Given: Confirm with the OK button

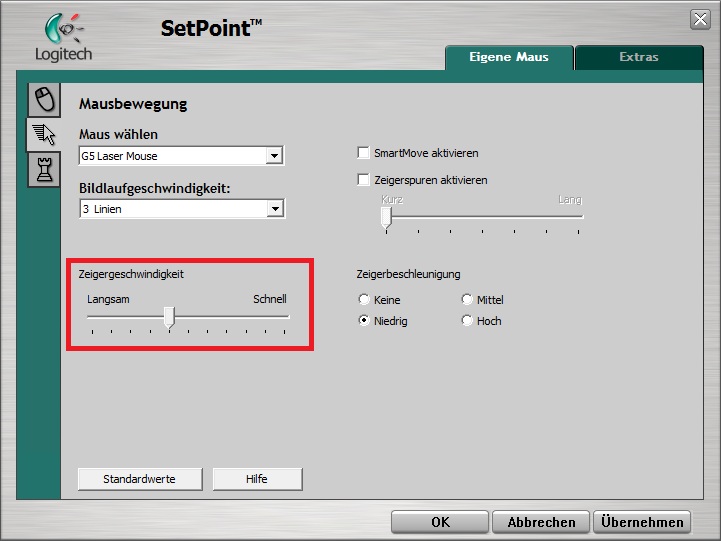Looking at the screenshot, I should 440,522.
